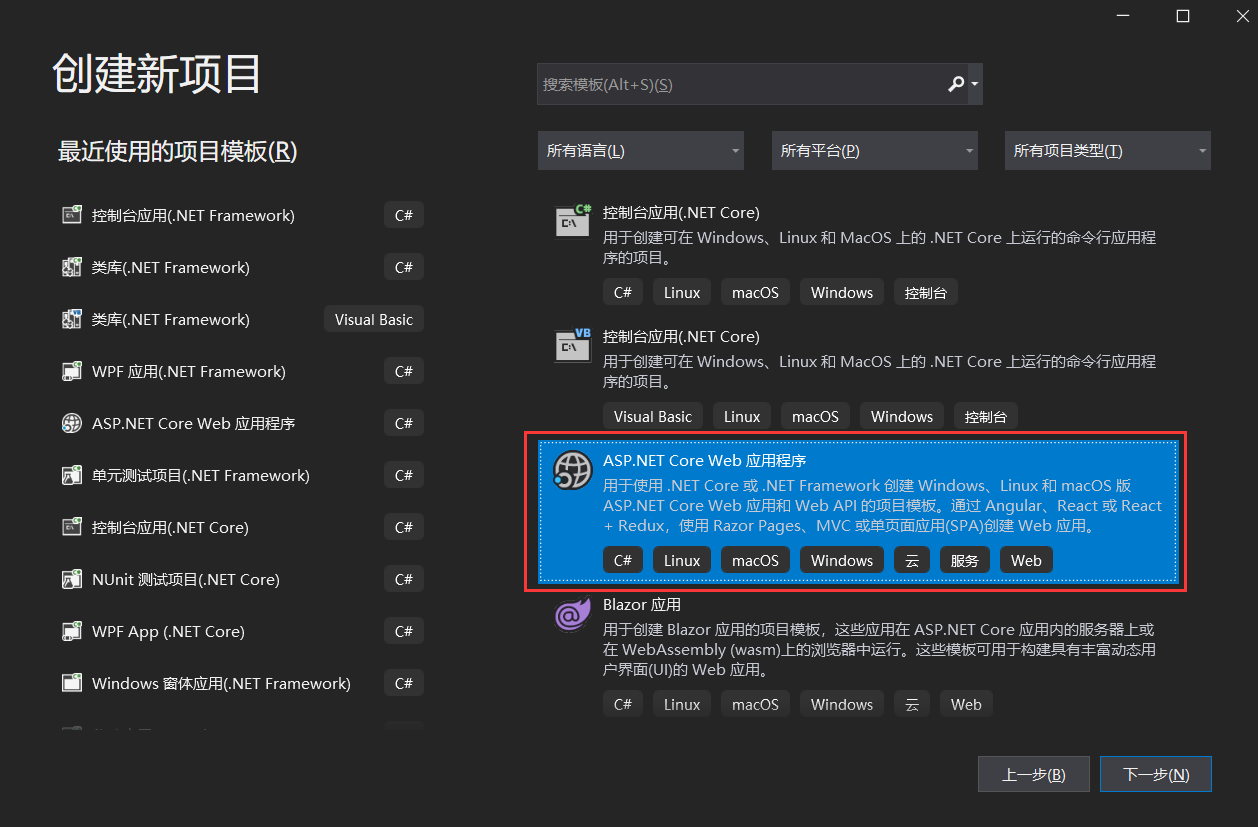Choose the C# 控制台应用(.NET Core) template title

(x=681, y=212)
